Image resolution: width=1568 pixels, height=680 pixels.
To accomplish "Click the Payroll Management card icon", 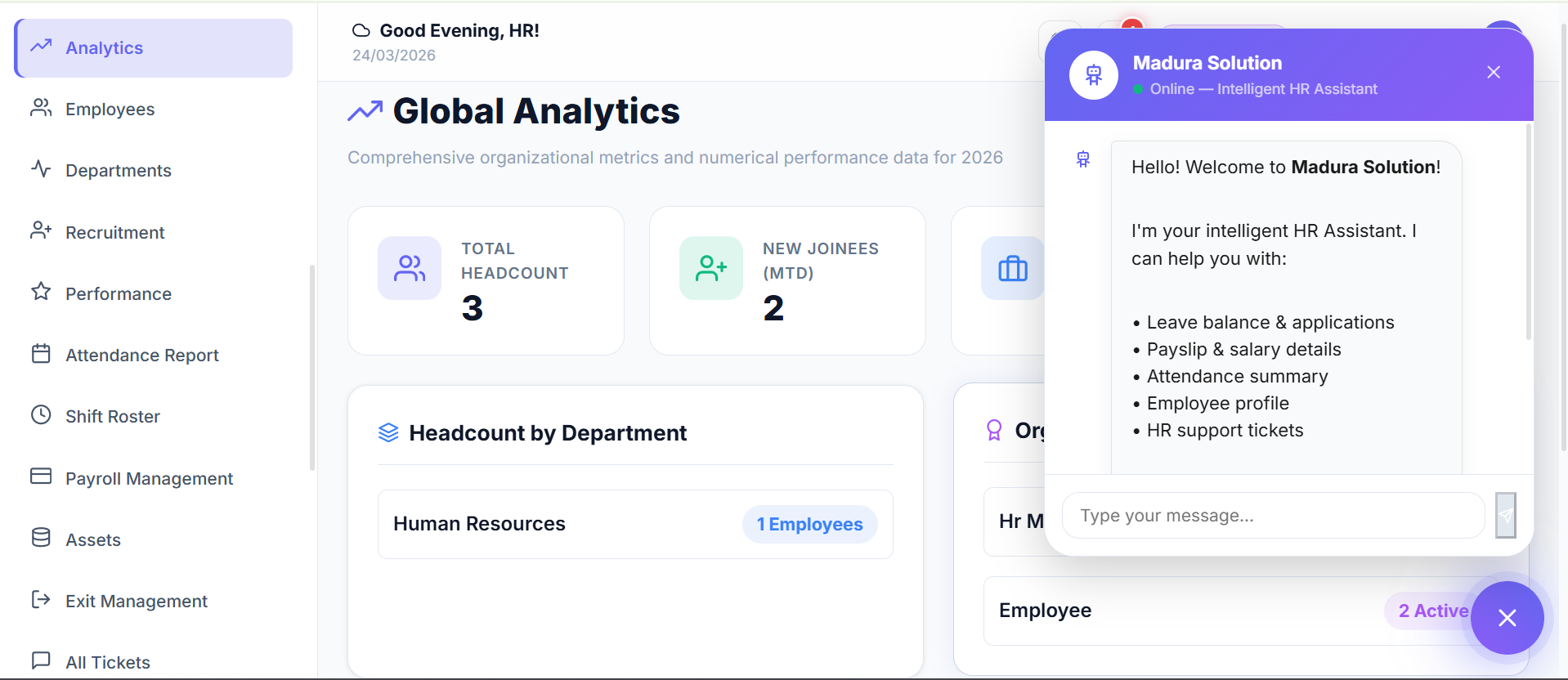I will point(41,476).
